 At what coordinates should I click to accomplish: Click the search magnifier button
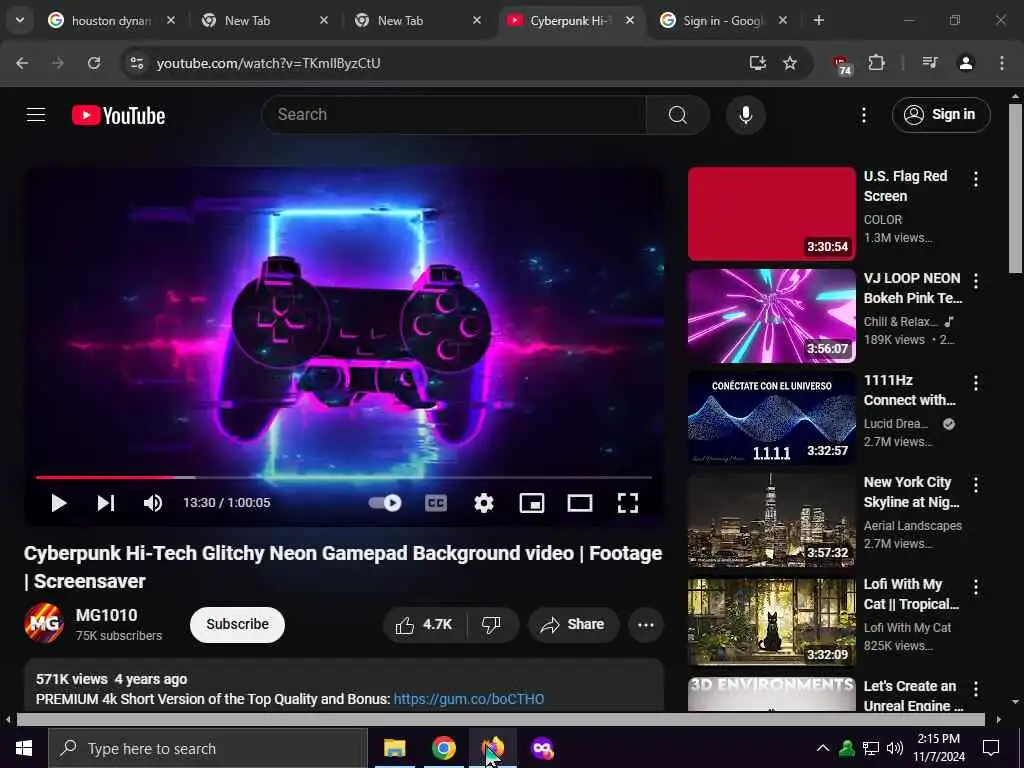[678, 115]
